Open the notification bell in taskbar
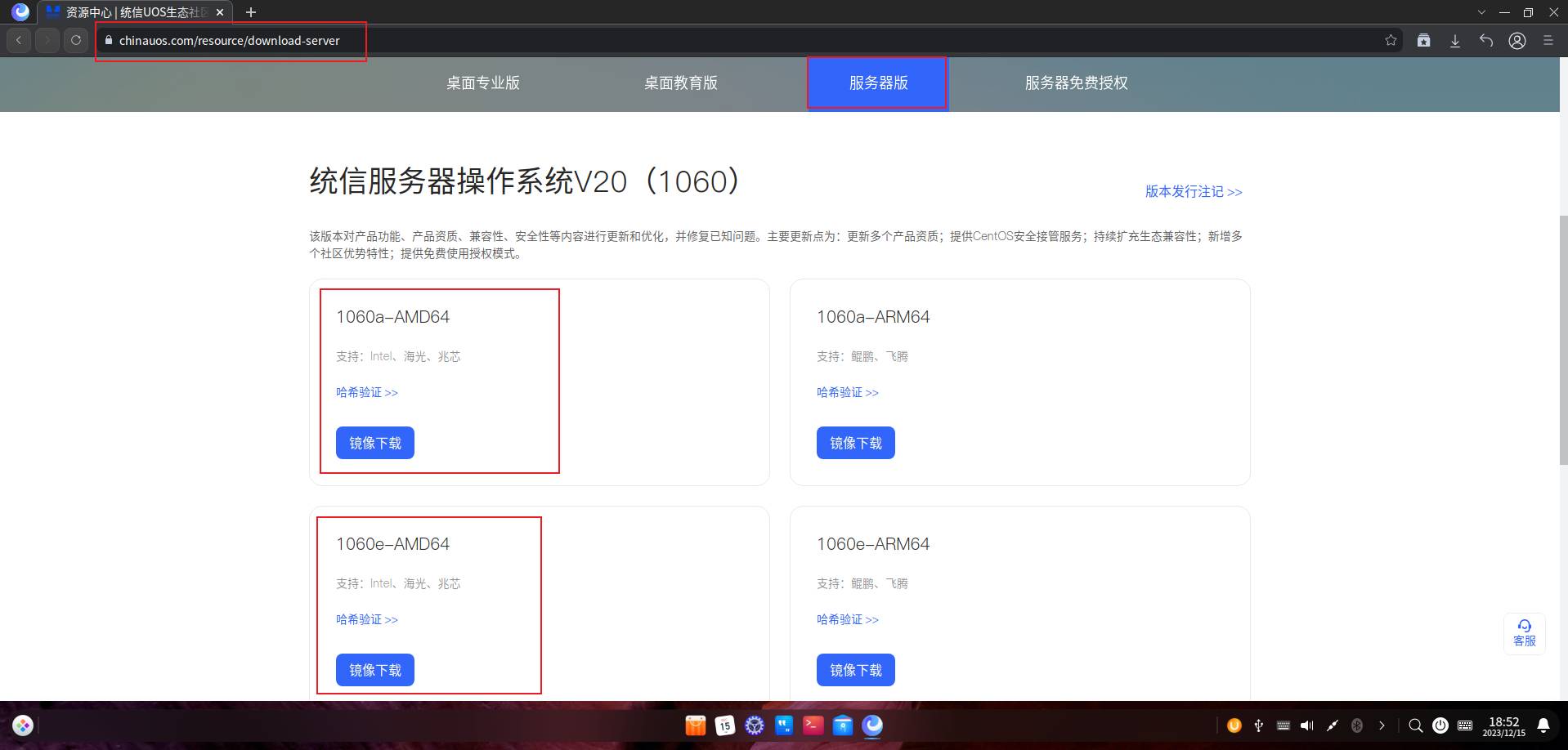 (x=1543, y=725)
